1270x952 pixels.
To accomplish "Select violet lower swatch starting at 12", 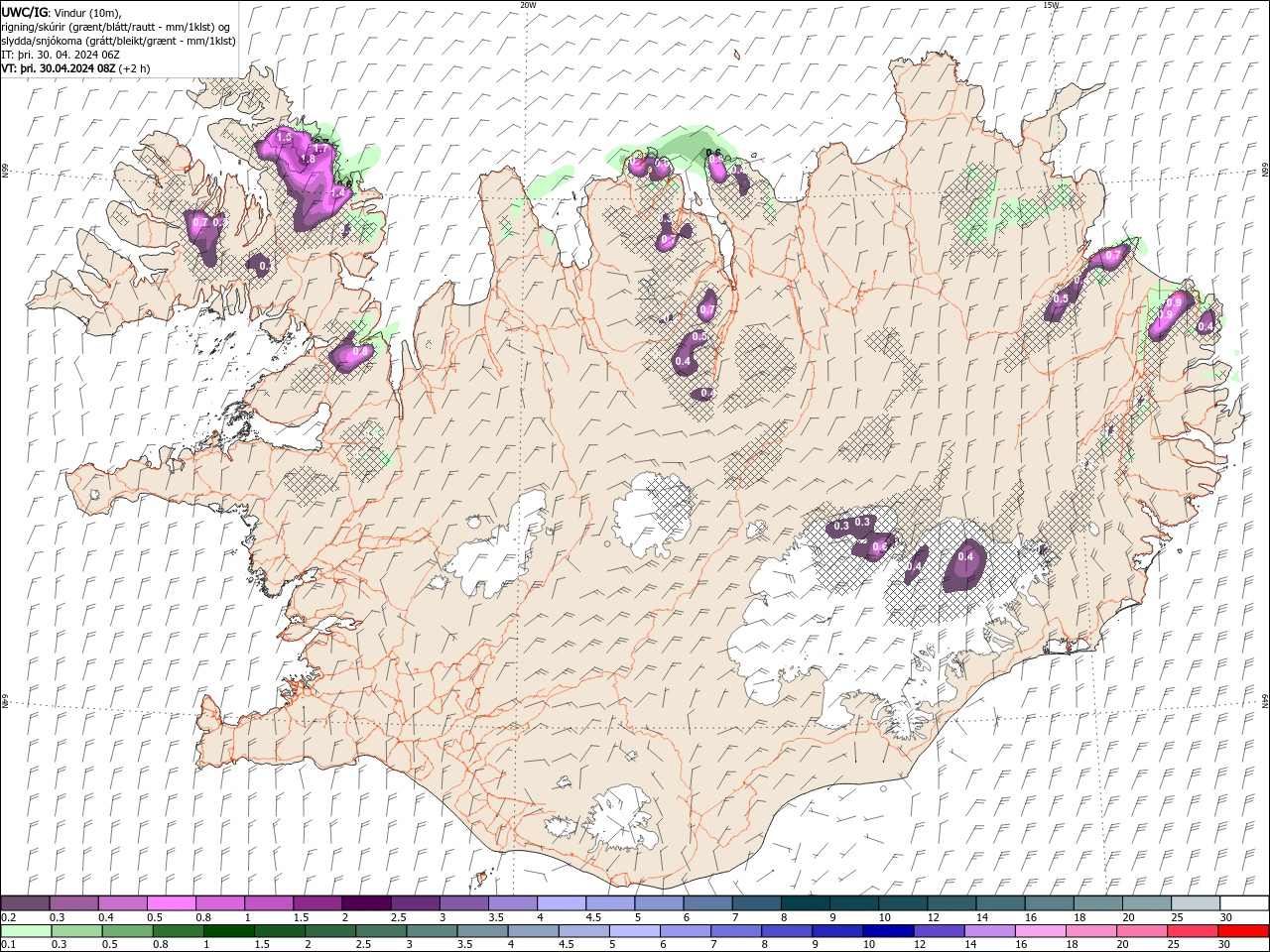I will [x=938, y=931].
